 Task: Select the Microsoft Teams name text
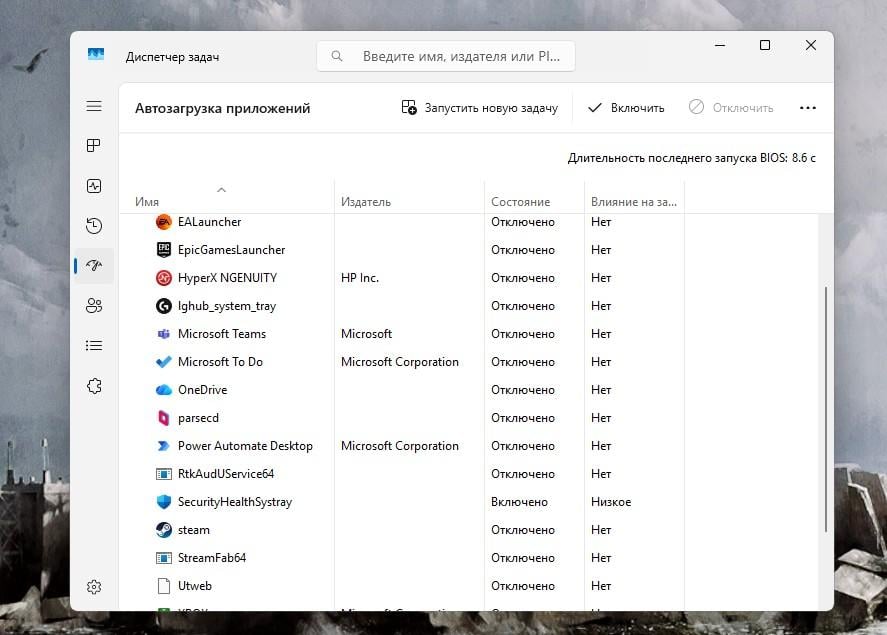pyautogui.click(x=222, y=334)
